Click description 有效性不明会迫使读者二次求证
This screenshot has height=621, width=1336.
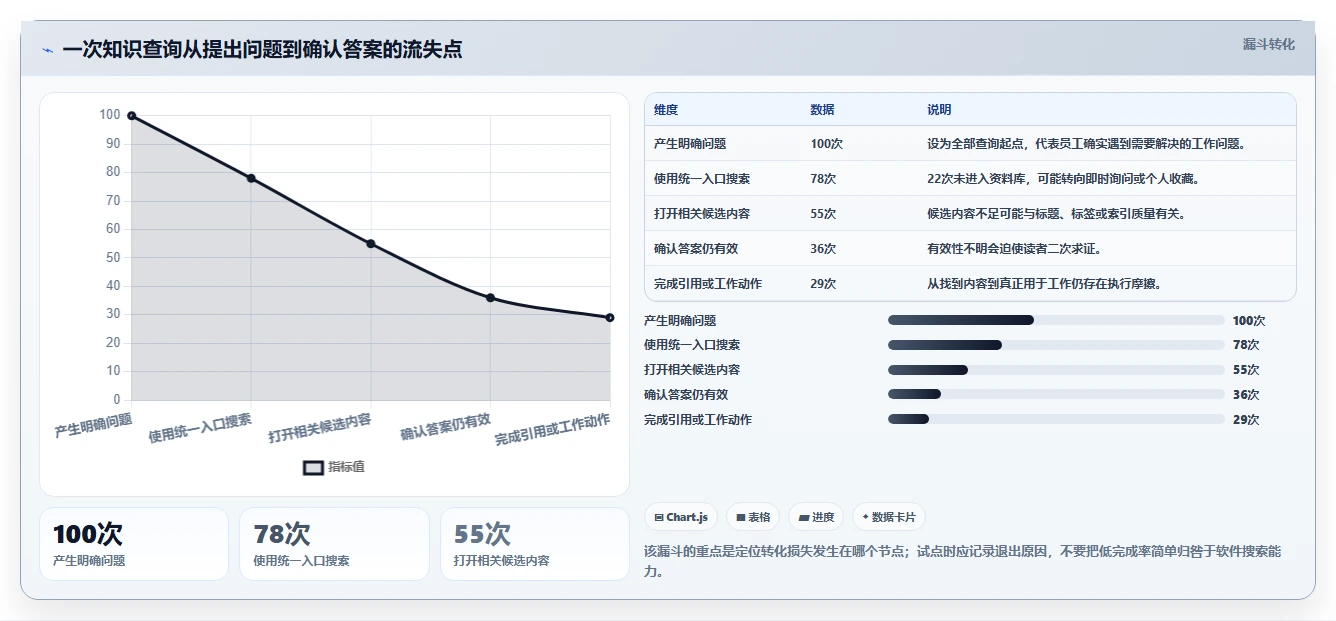tap(1014, 249)
